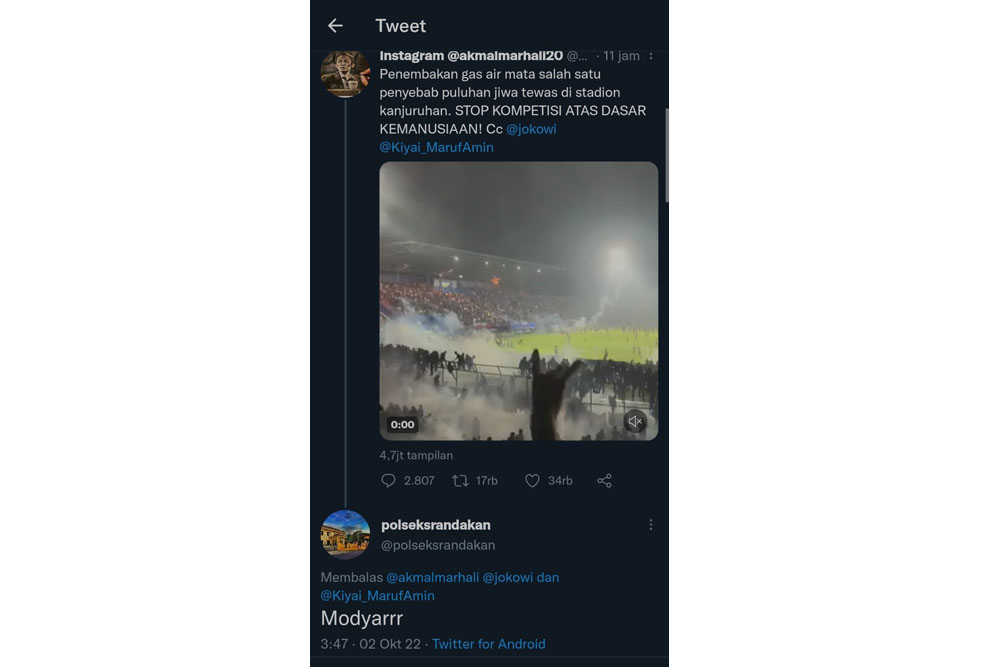The image size is (1000, 667).
Task: Open three-dot menu beside polseksrandakan
Action: (651, 524)
